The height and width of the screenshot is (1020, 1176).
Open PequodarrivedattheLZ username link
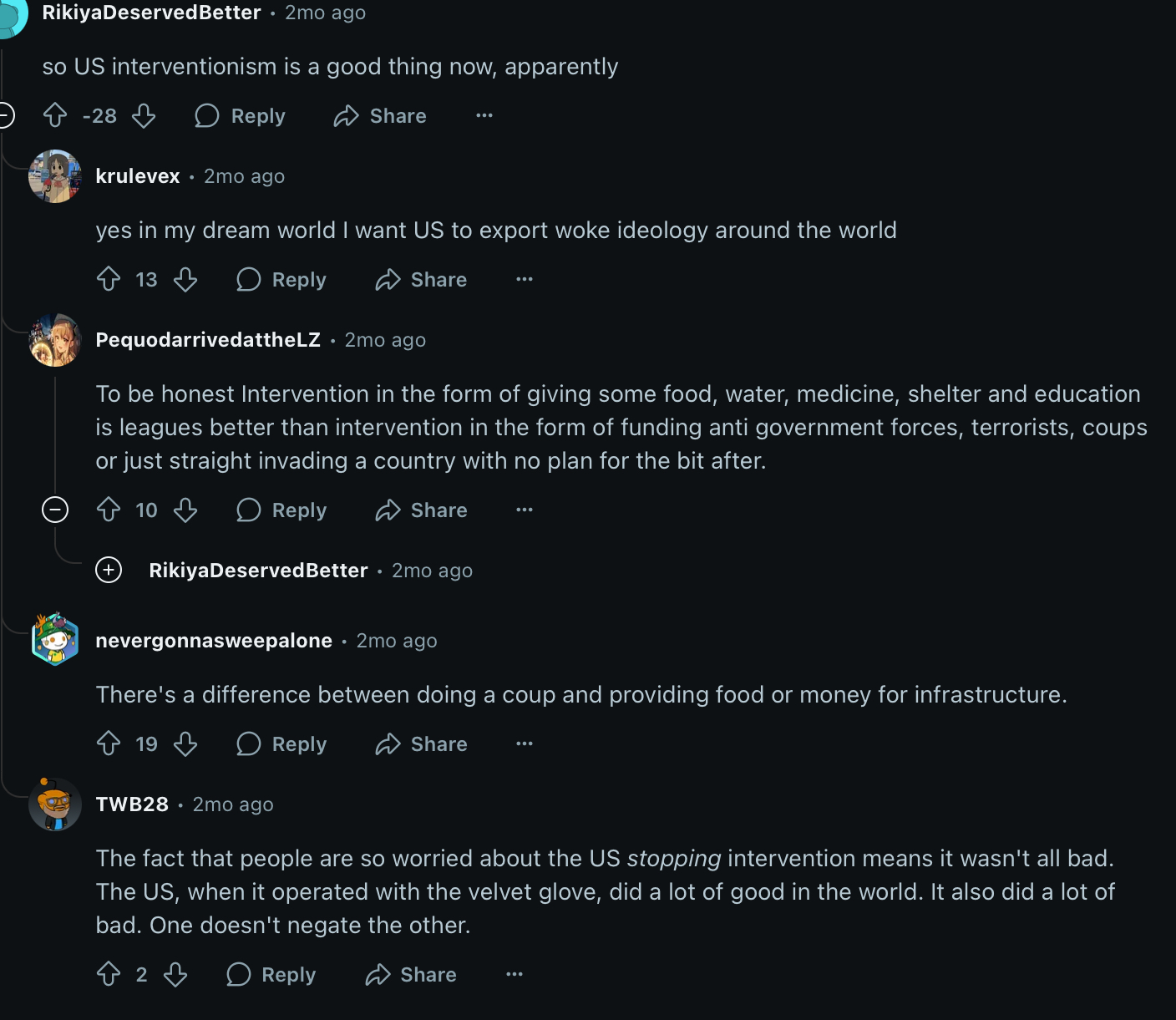[x=208, y=340]
